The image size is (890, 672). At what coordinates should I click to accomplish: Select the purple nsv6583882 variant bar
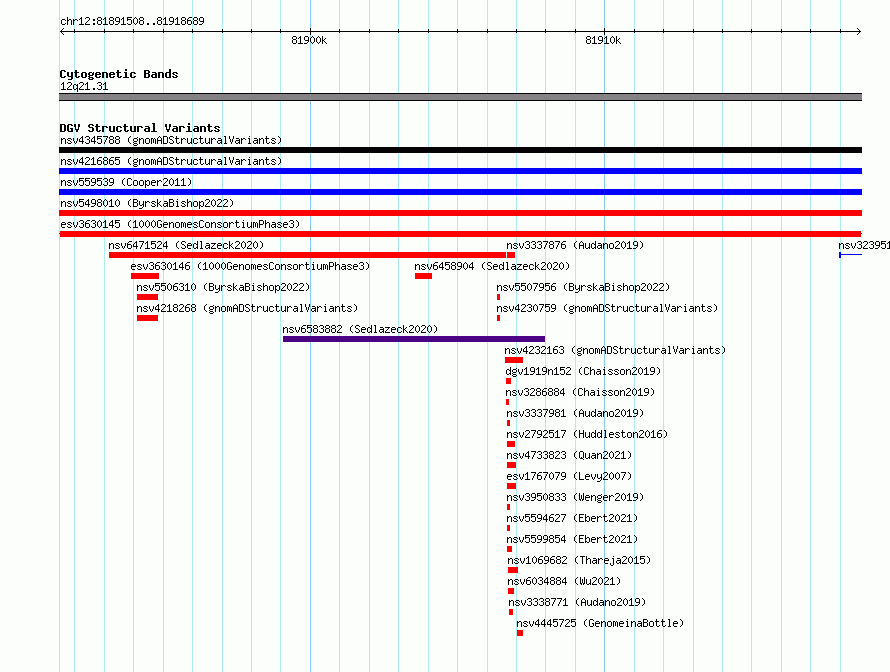tap(414, 339)
